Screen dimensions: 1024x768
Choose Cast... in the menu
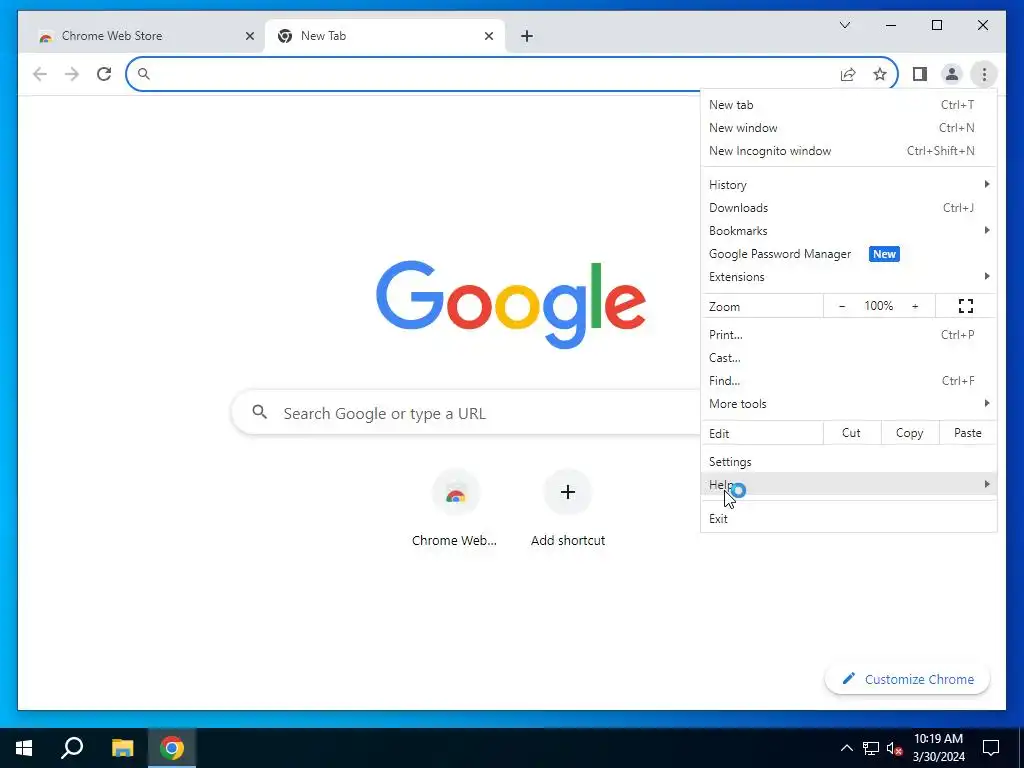848,358
